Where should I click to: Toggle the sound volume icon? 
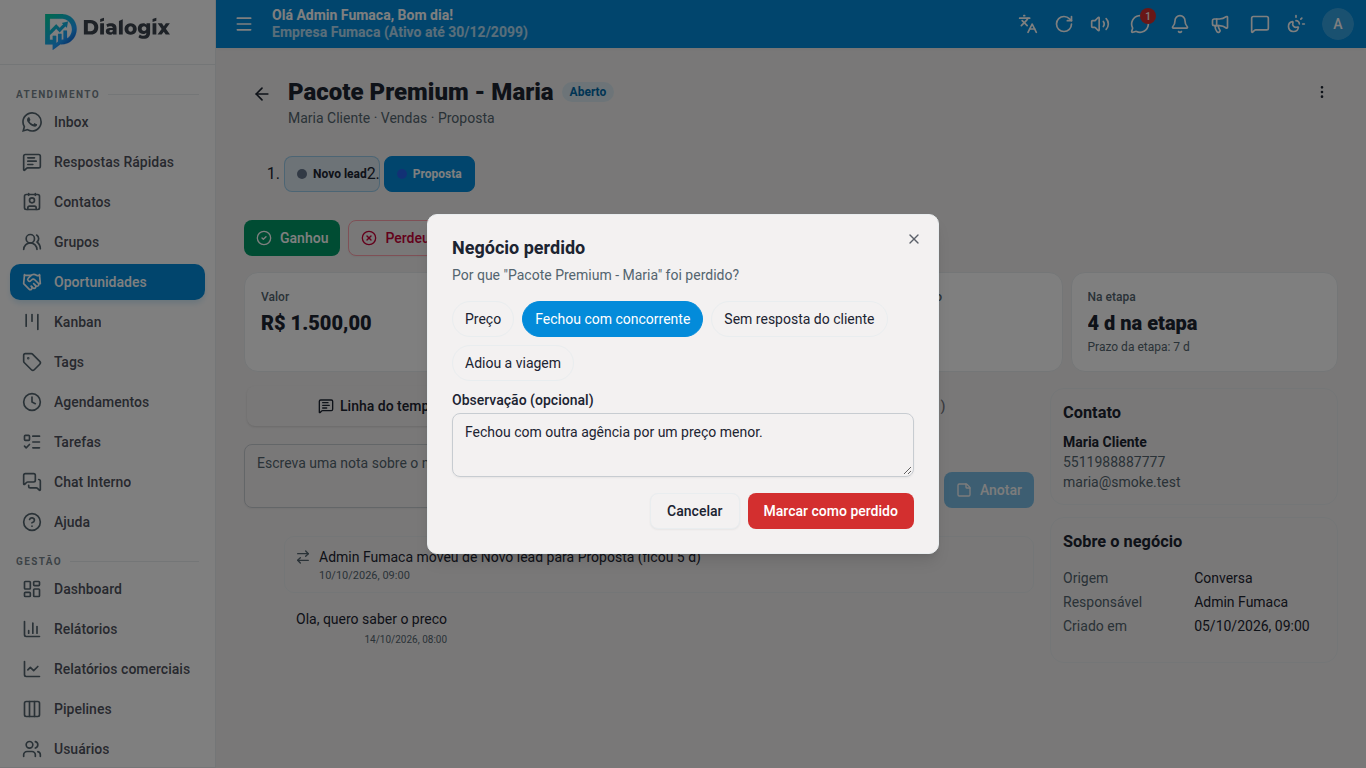1100,24
